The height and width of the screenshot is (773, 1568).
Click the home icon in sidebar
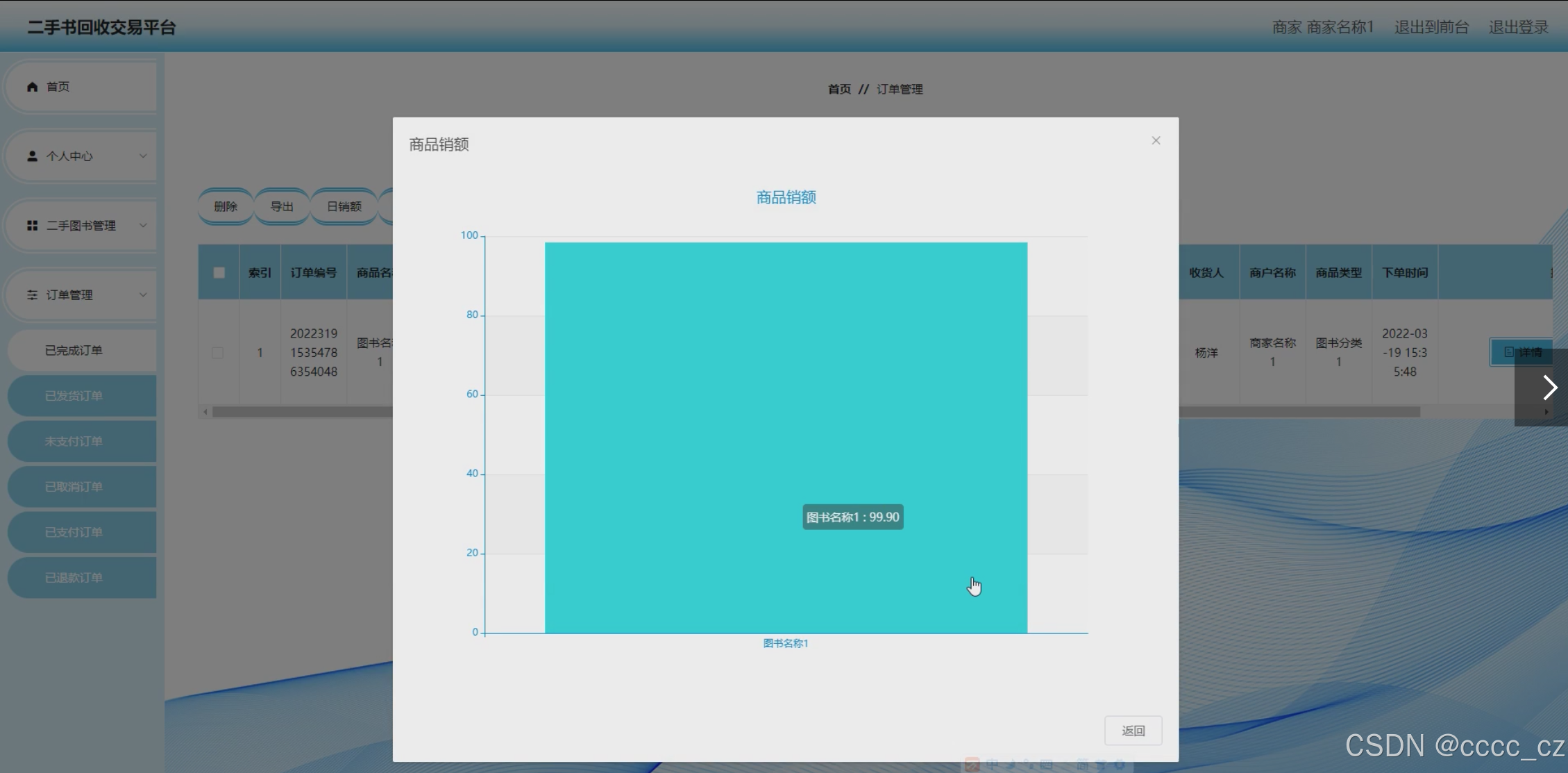tap(32, 87)
